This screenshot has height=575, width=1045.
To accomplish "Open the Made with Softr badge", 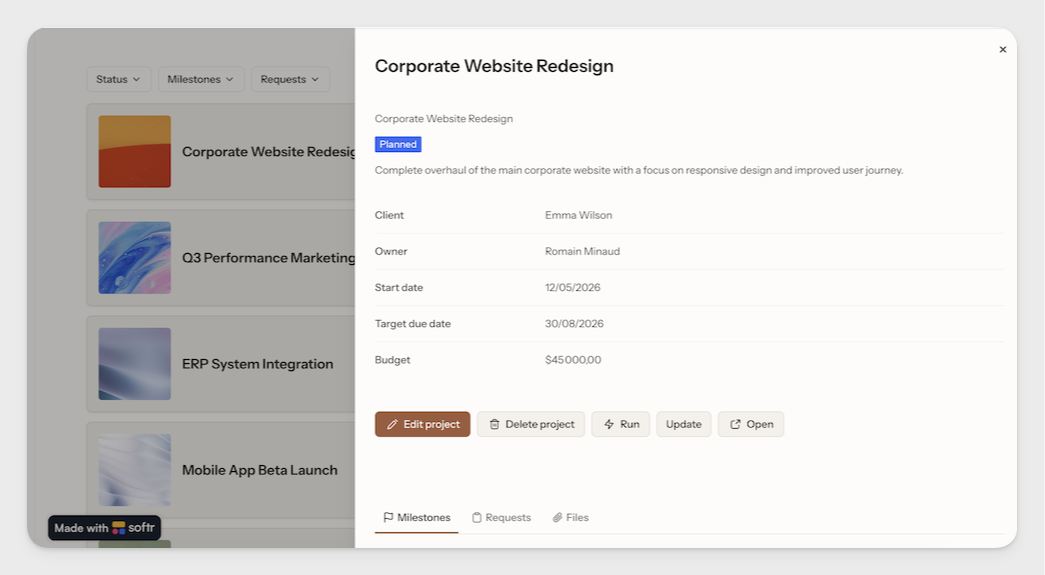I will (104, 528).
